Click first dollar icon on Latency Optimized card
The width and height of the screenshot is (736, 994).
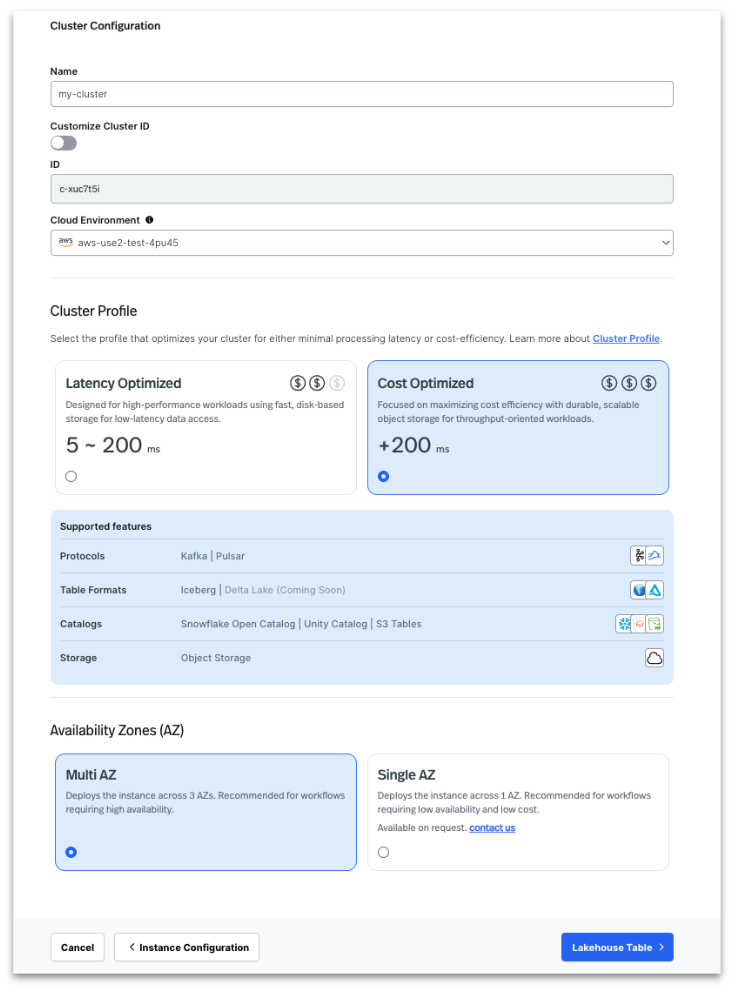pos(298,383)
